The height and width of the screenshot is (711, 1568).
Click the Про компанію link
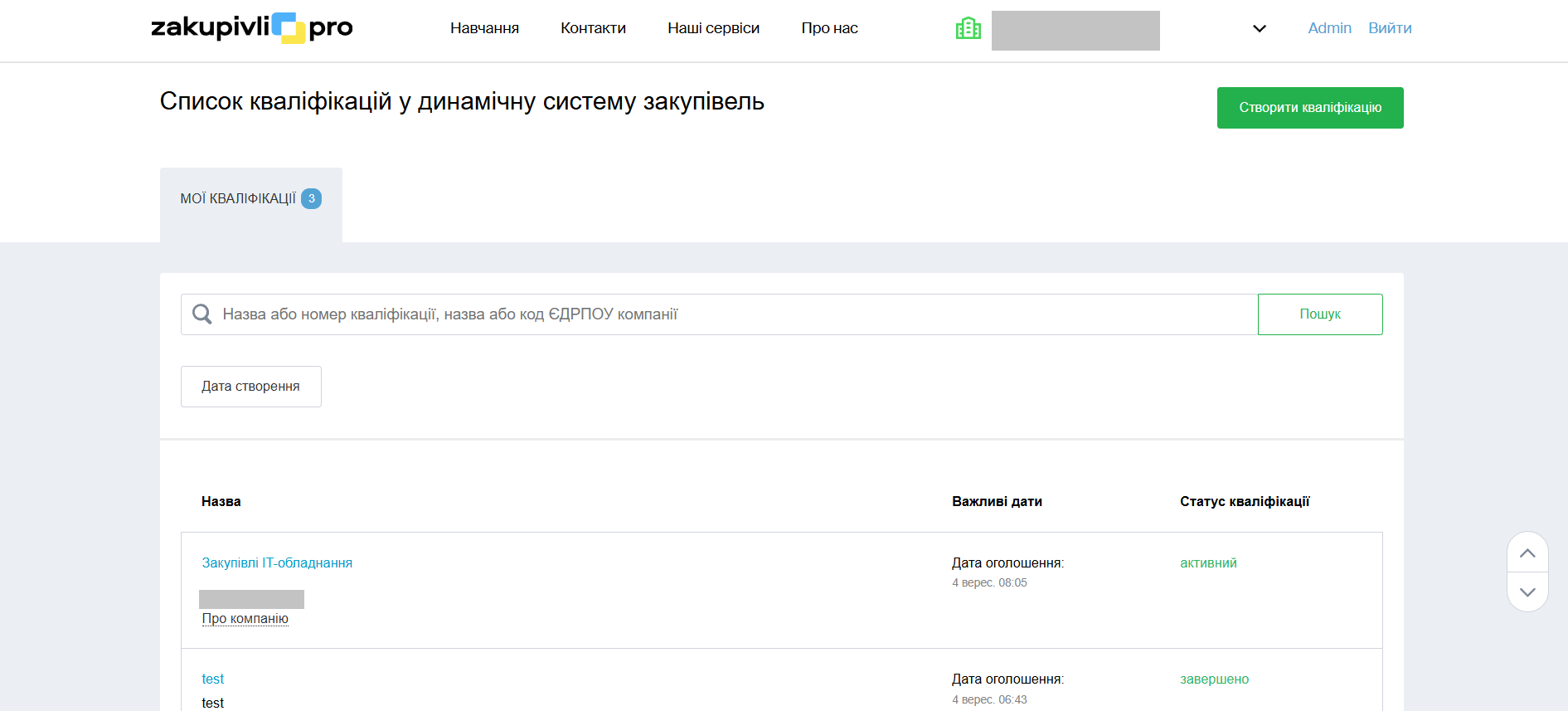245,619
